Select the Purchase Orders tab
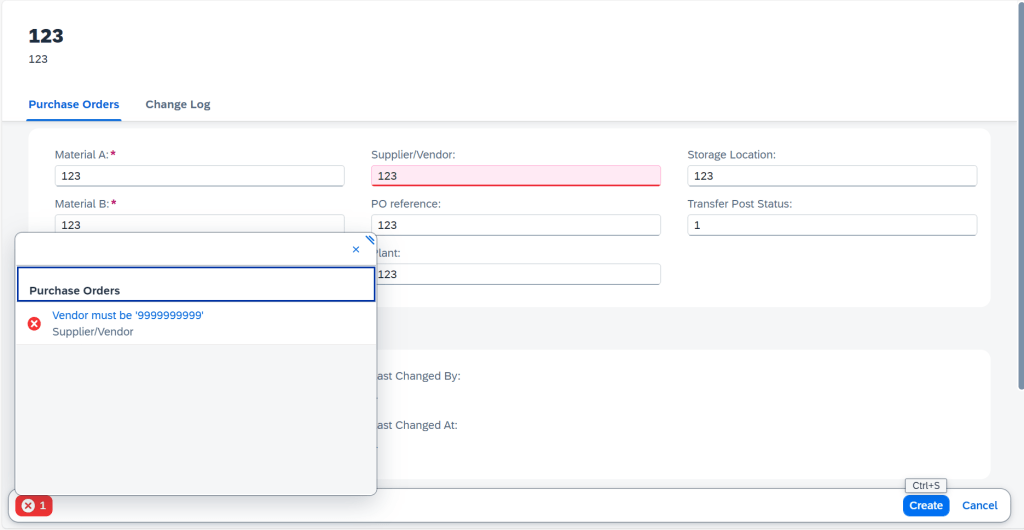 coord(74,105)
